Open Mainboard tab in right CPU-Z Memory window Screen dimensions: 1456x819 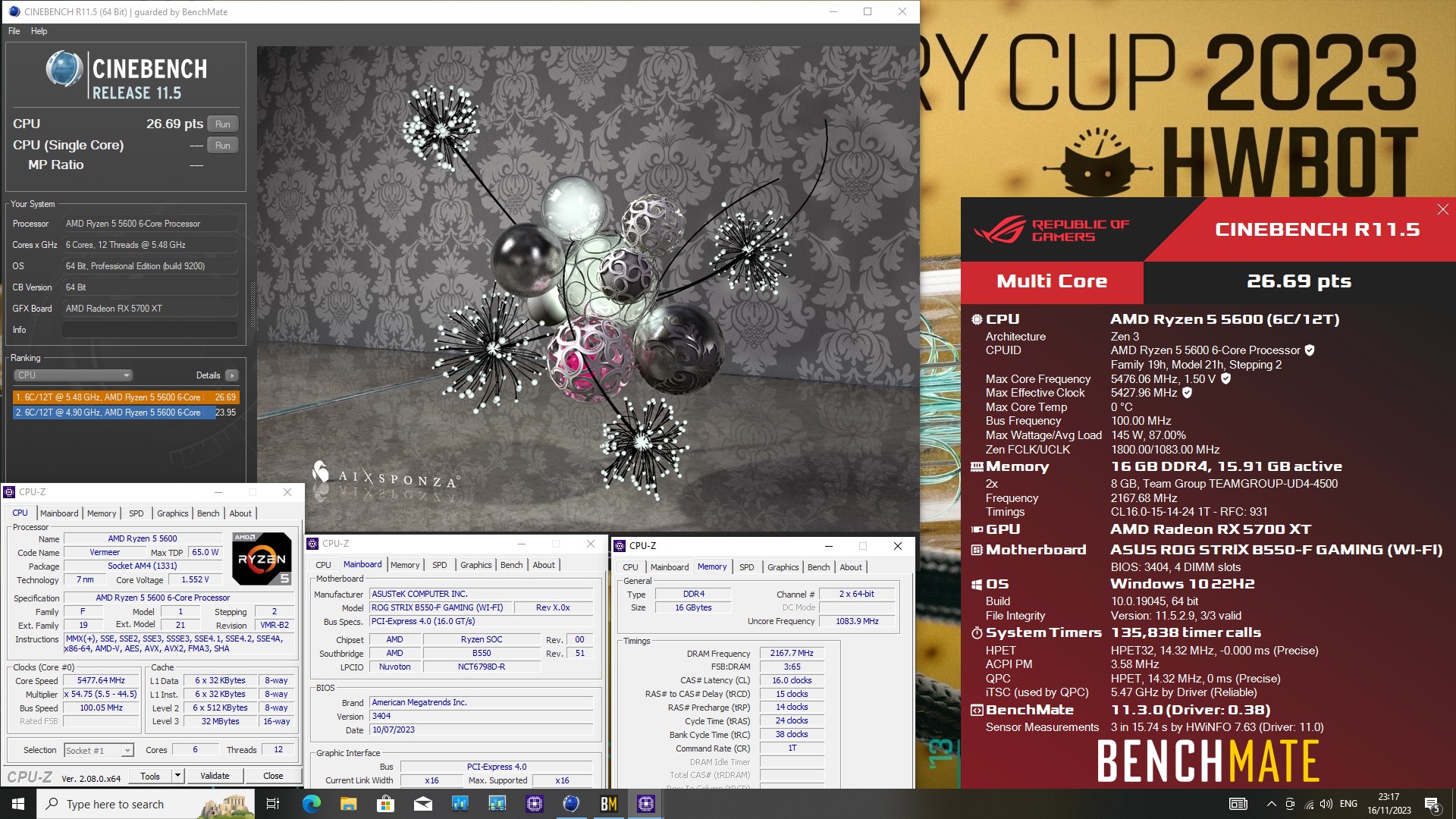coord(670,567)
